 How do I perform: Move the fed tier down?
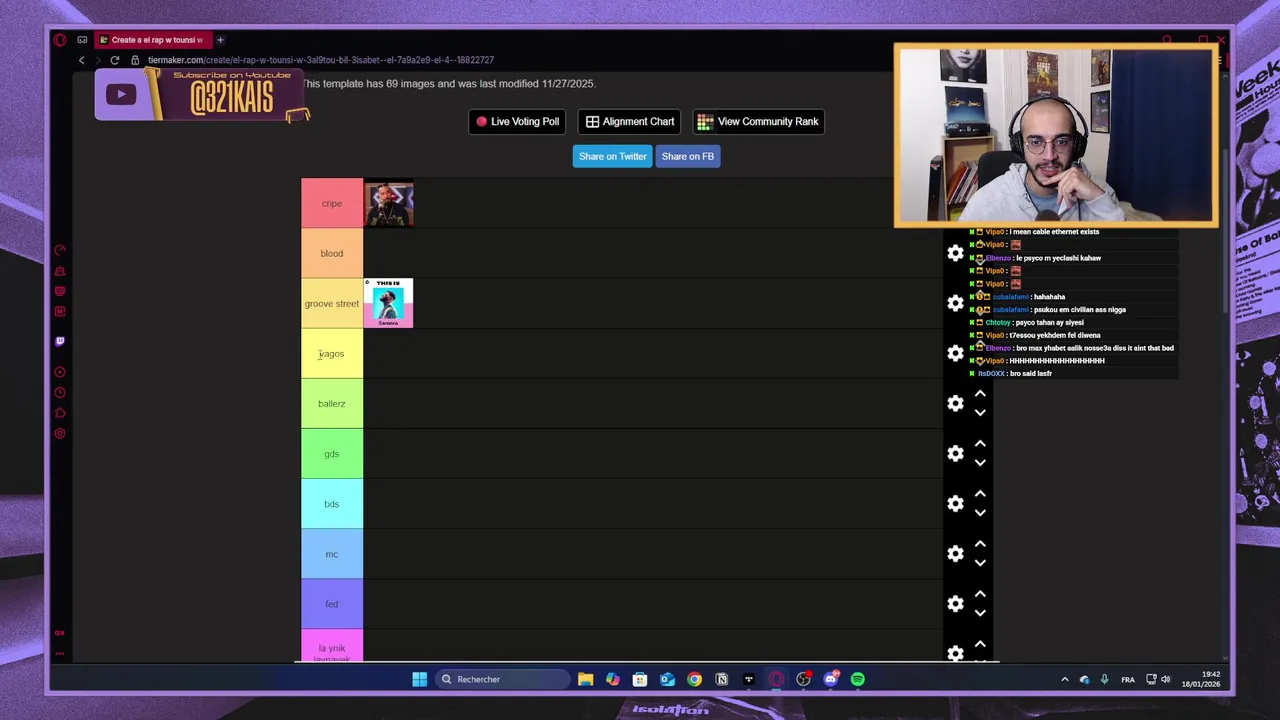click(x=980, y=612)
